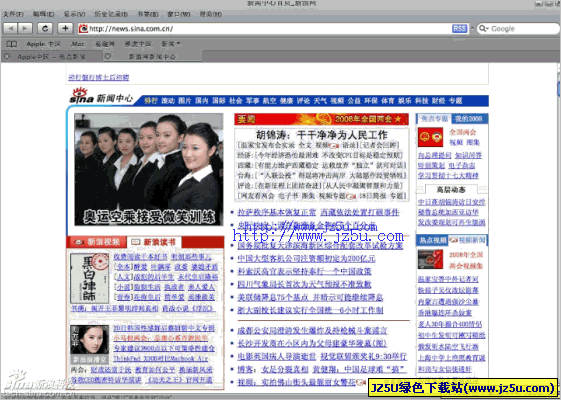
Task: Go forward with the Safari forward arrow
Action: 25,28
